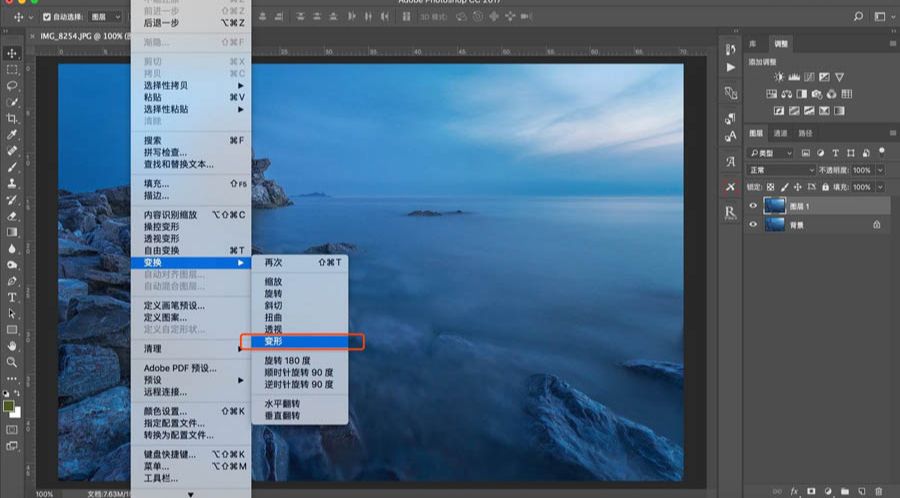Switch to the 通道 tab

[780, 133]
